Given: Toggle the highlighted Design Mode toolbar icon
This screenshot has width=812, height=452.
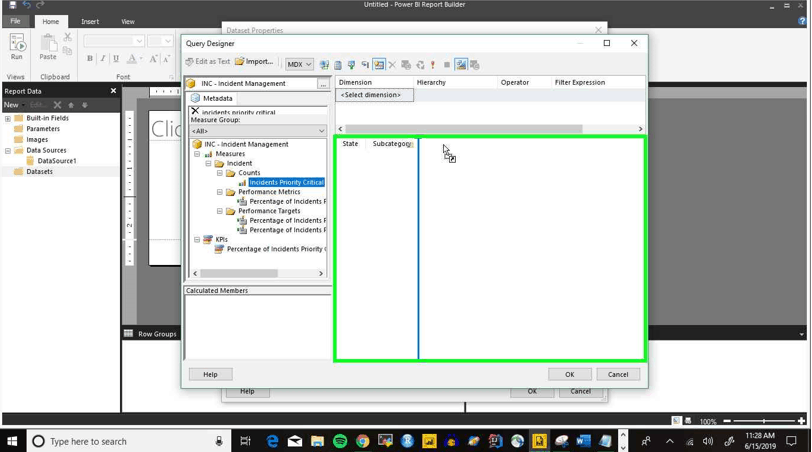Looking at the screenshot, I should click(461, 65).
